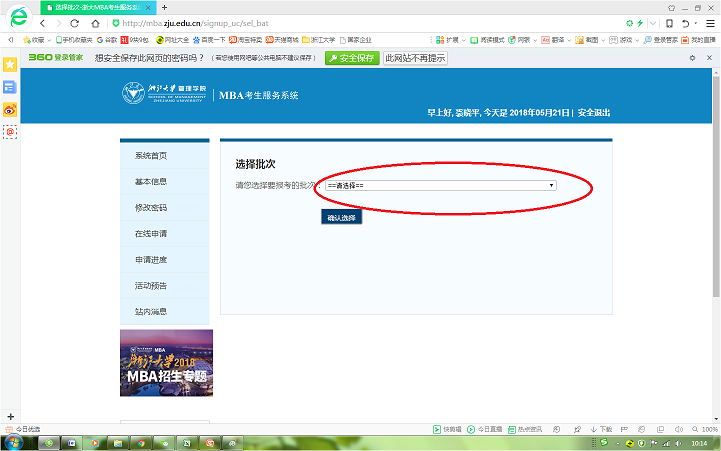Open the 谷歌 bookmark
Screen dimensions: 721x451
(107, 40)
